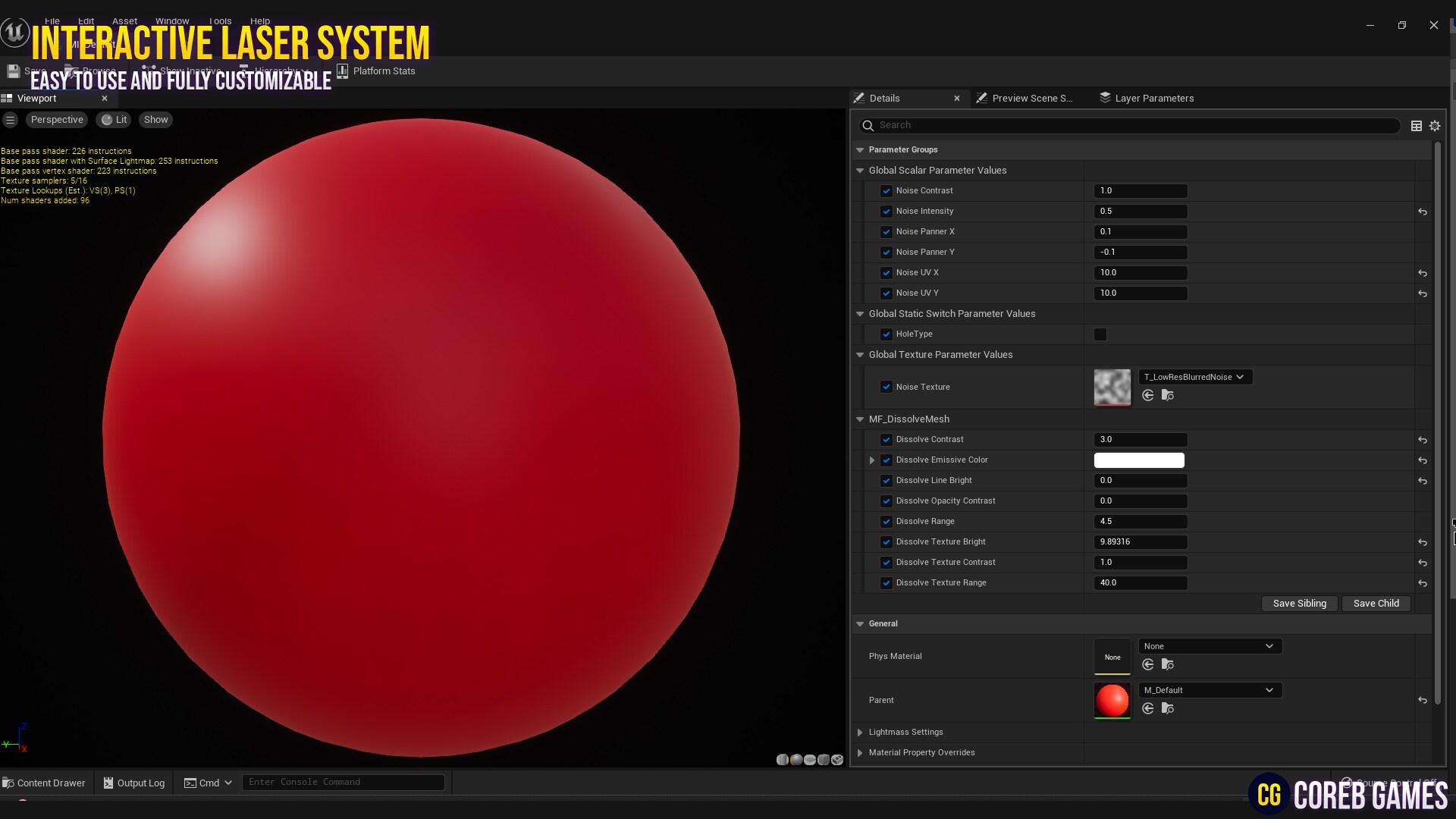Collapse the MF_DissolveMesh parameter group
1456x819 pixels.
coord(860,419)
